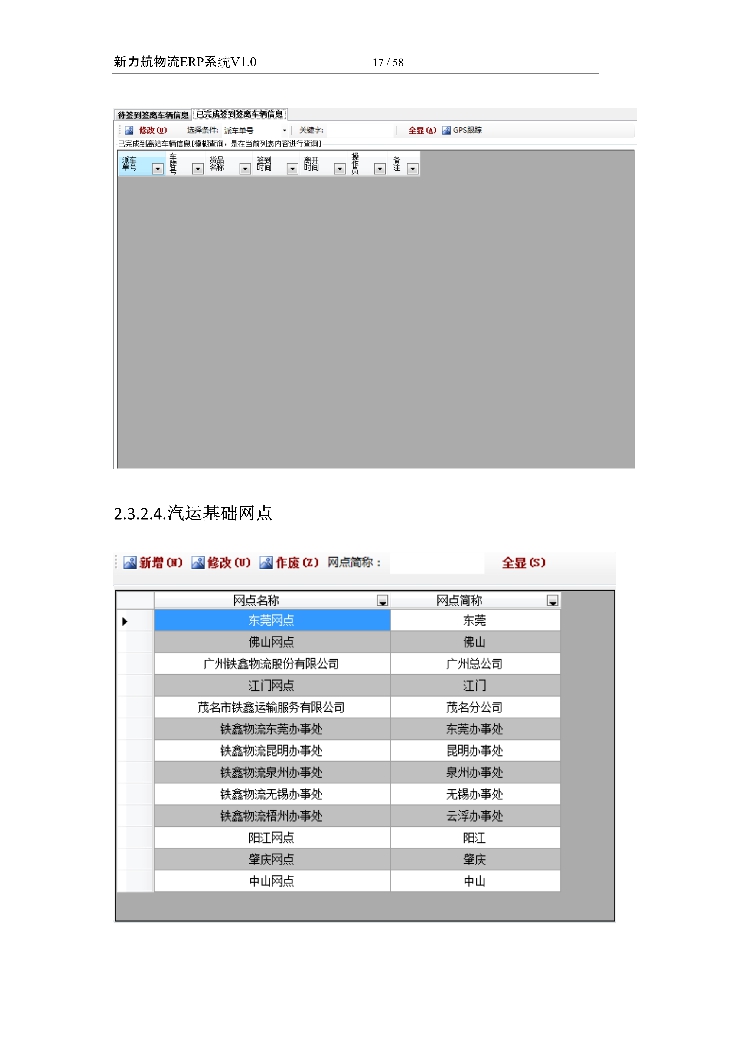
Task: Select the 广州铁鑫物流股份有限公司 cell
Action: click(272, 664)
